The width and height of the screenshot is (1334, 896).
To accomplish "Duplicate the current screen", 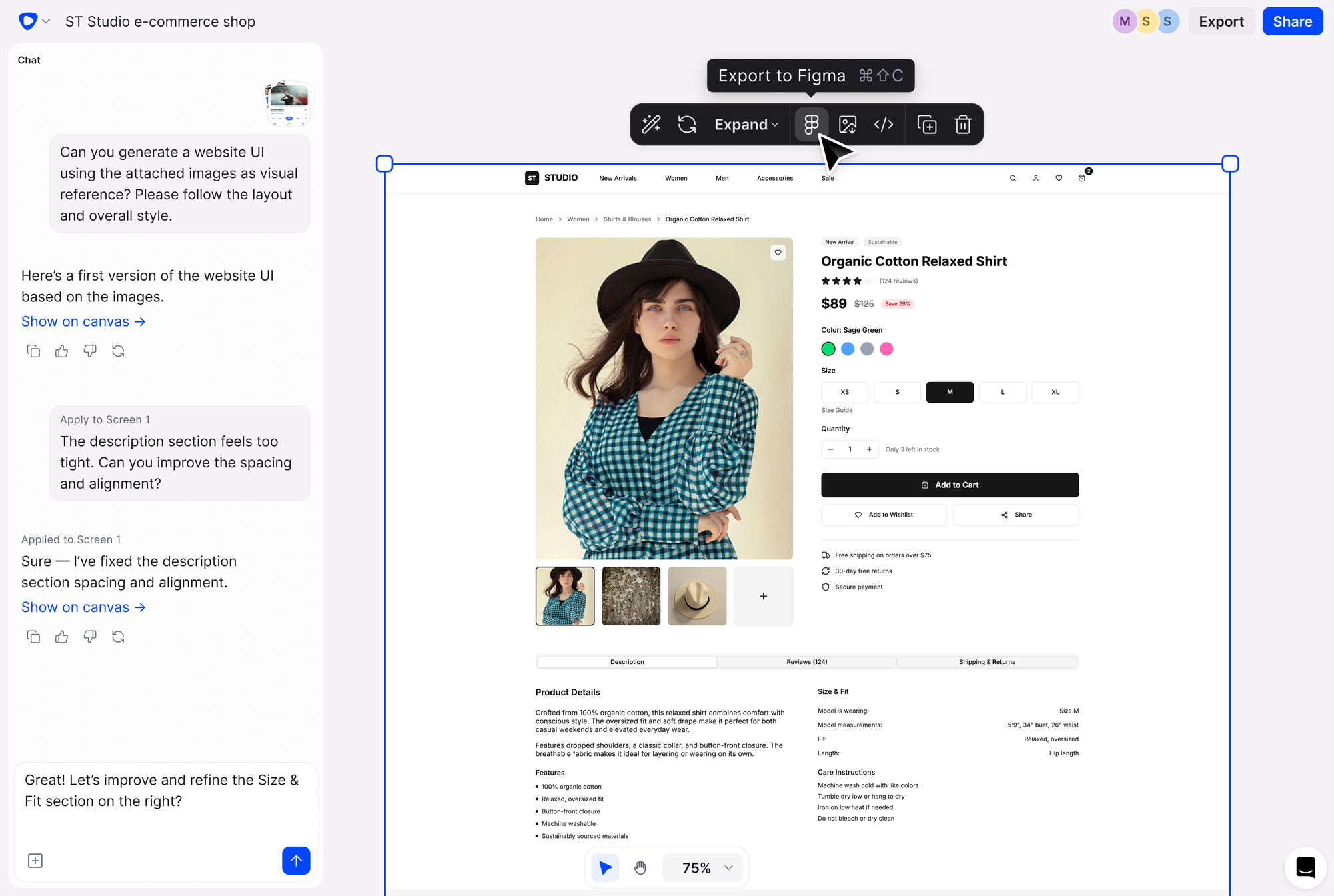I will (926, 124).
